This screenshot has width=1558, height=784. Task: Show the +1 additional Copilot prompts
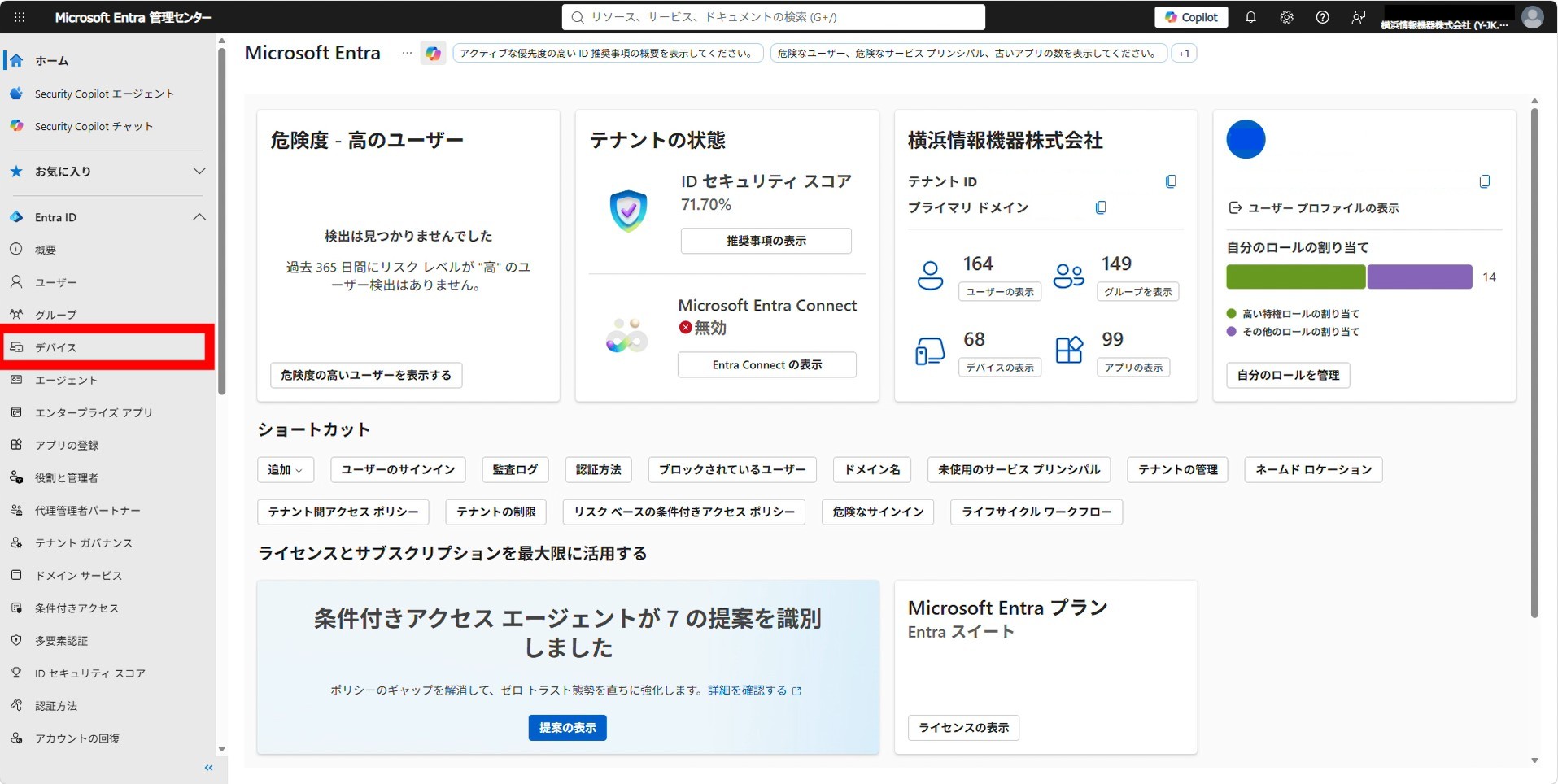click(1184, 54)
